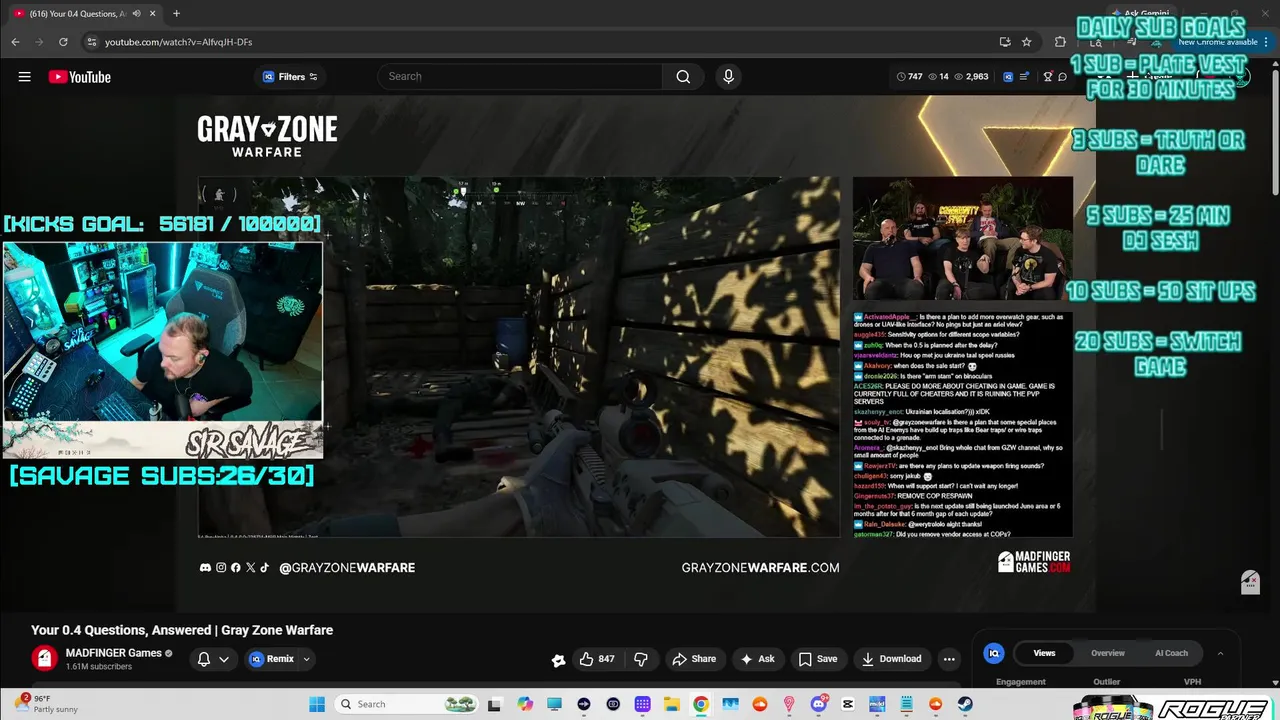This screenshot has width=1280, height=720.
Task: Click the Remix button
Action: coord(272,659)
